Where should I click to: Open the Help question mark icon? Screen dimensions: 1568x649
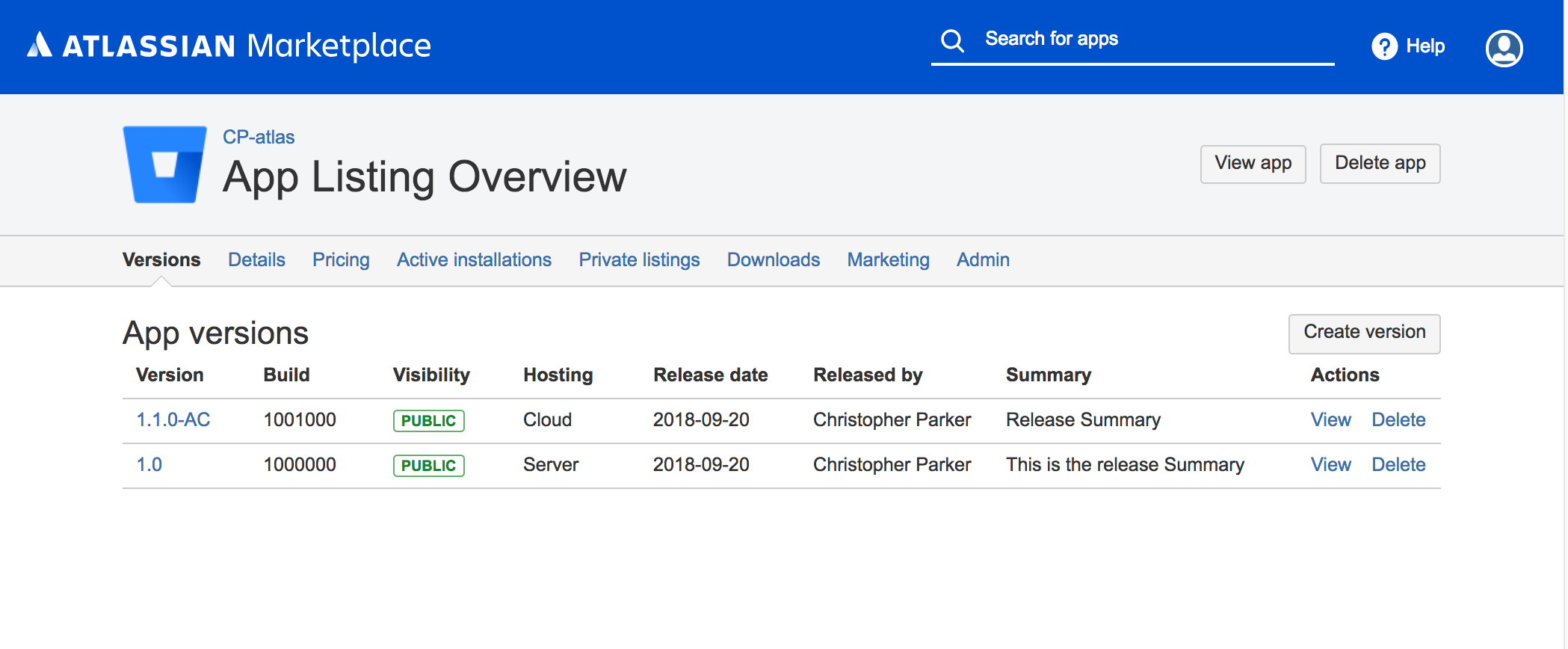coord(1384,46)
